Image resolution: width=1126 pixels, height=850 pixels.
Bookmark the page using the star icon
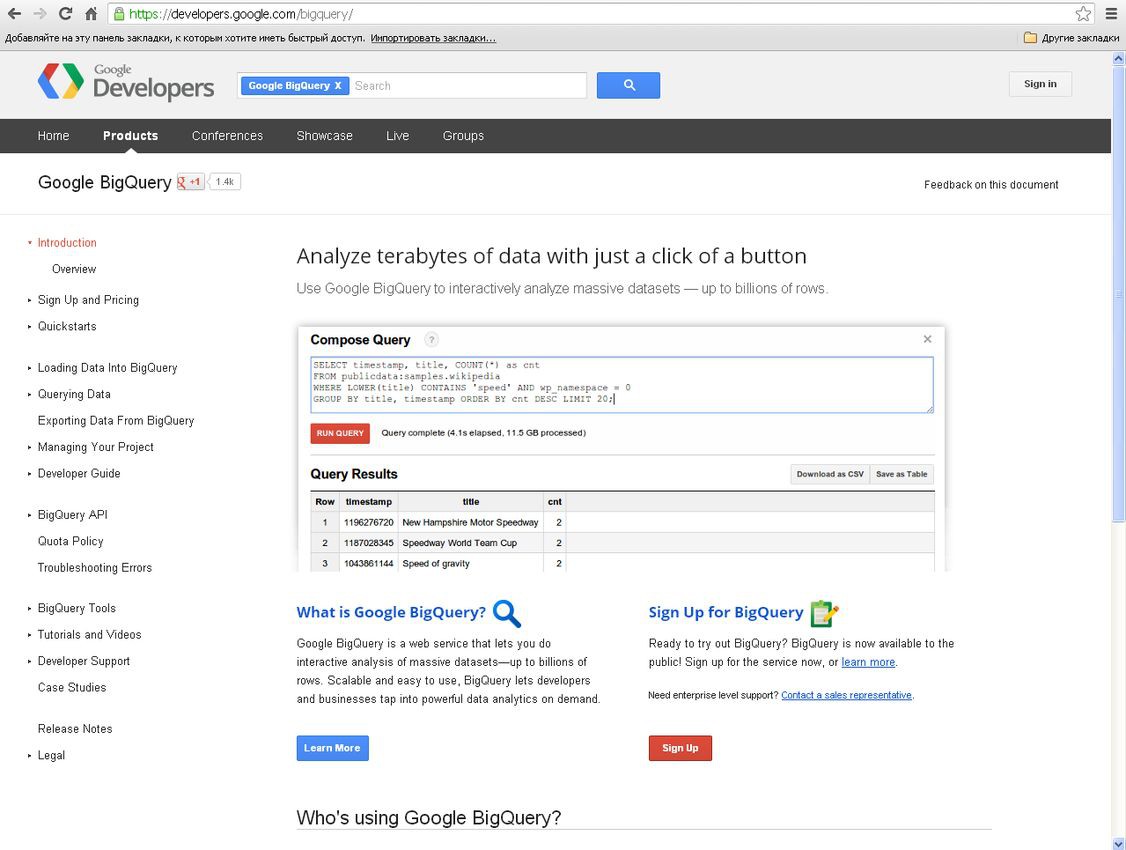click(1082, 13)
